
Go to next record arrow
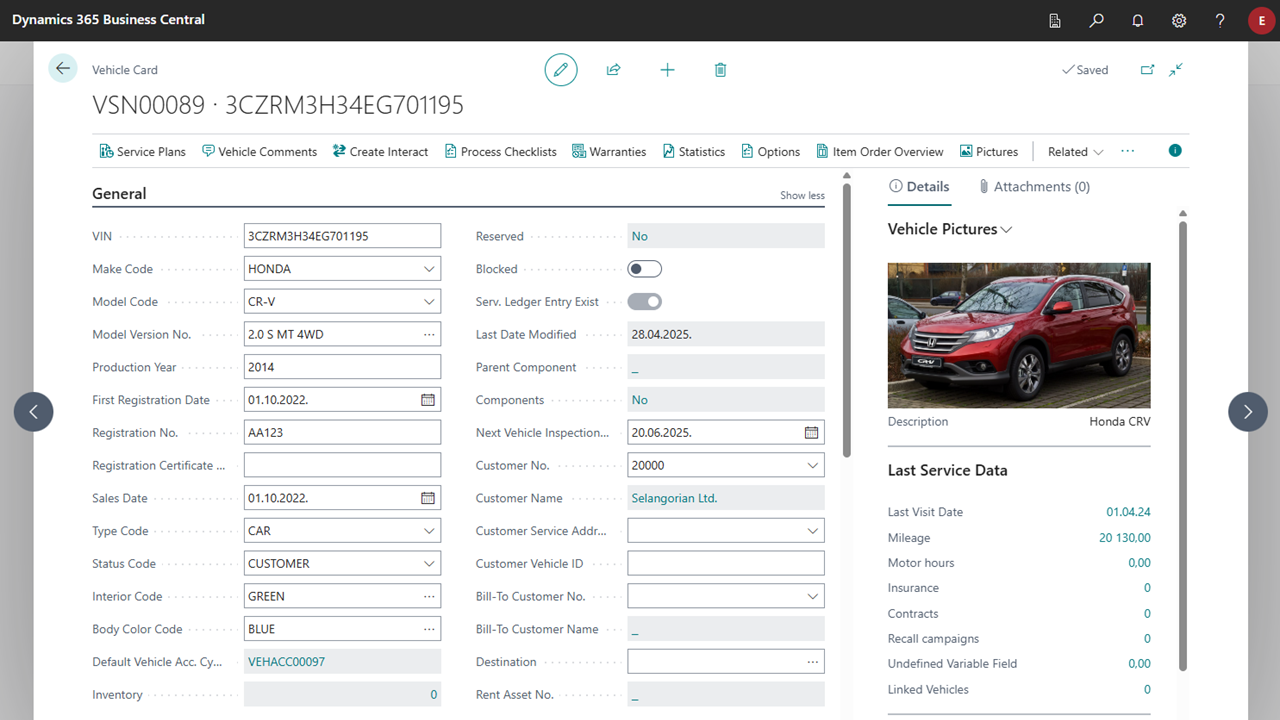(1247, 411)
